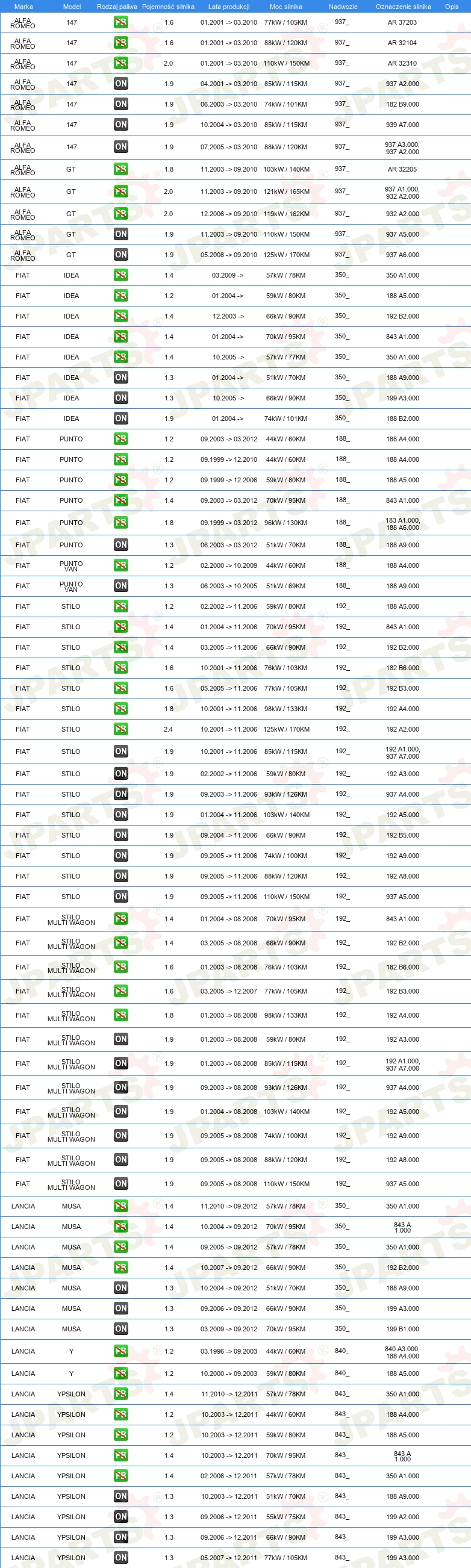Click the Rodzaj paliwa column header
Image resolution: width=471 pixels, height=1568 pixels.
[x=117, y=7]
